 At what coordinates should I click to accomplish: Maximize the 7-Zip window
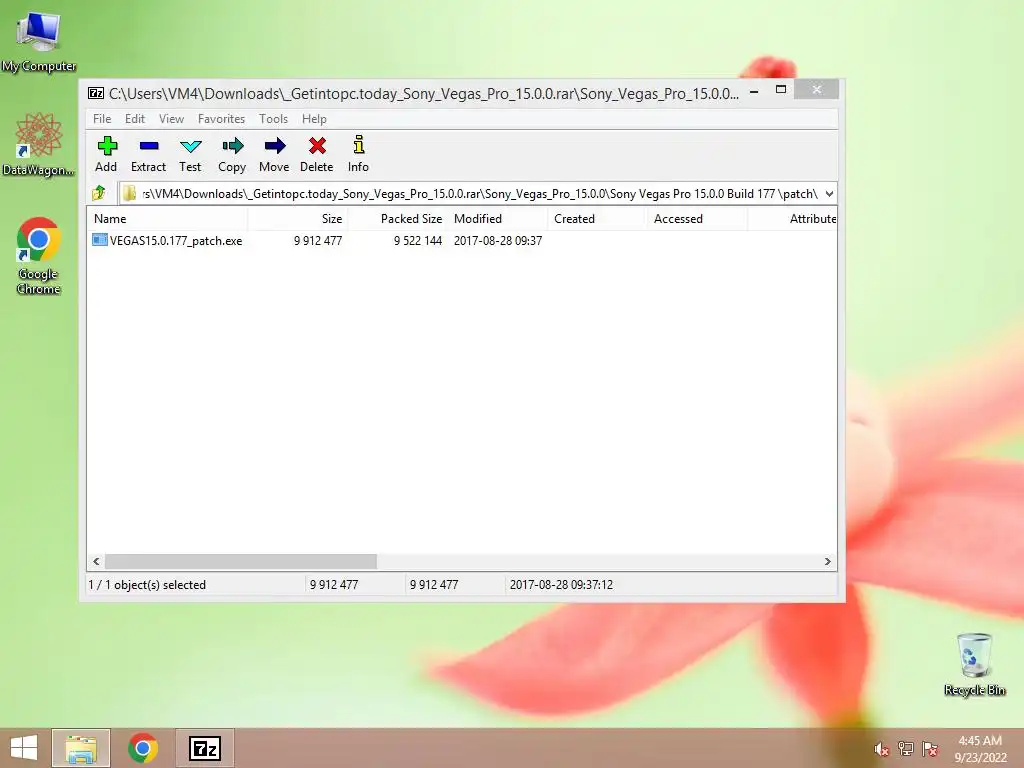[781, 89]
